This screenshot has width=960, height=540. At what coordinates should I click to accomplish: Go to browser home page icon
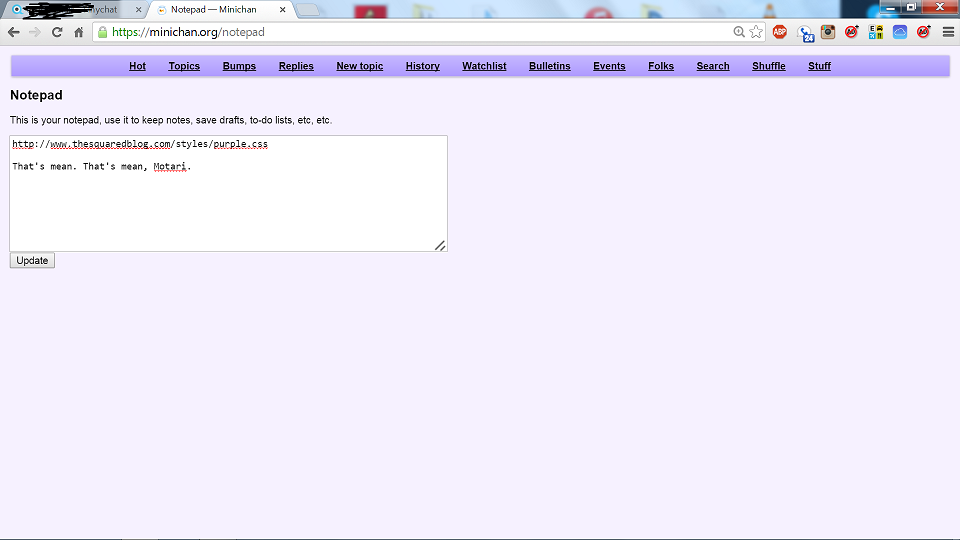tap(78, 32)
